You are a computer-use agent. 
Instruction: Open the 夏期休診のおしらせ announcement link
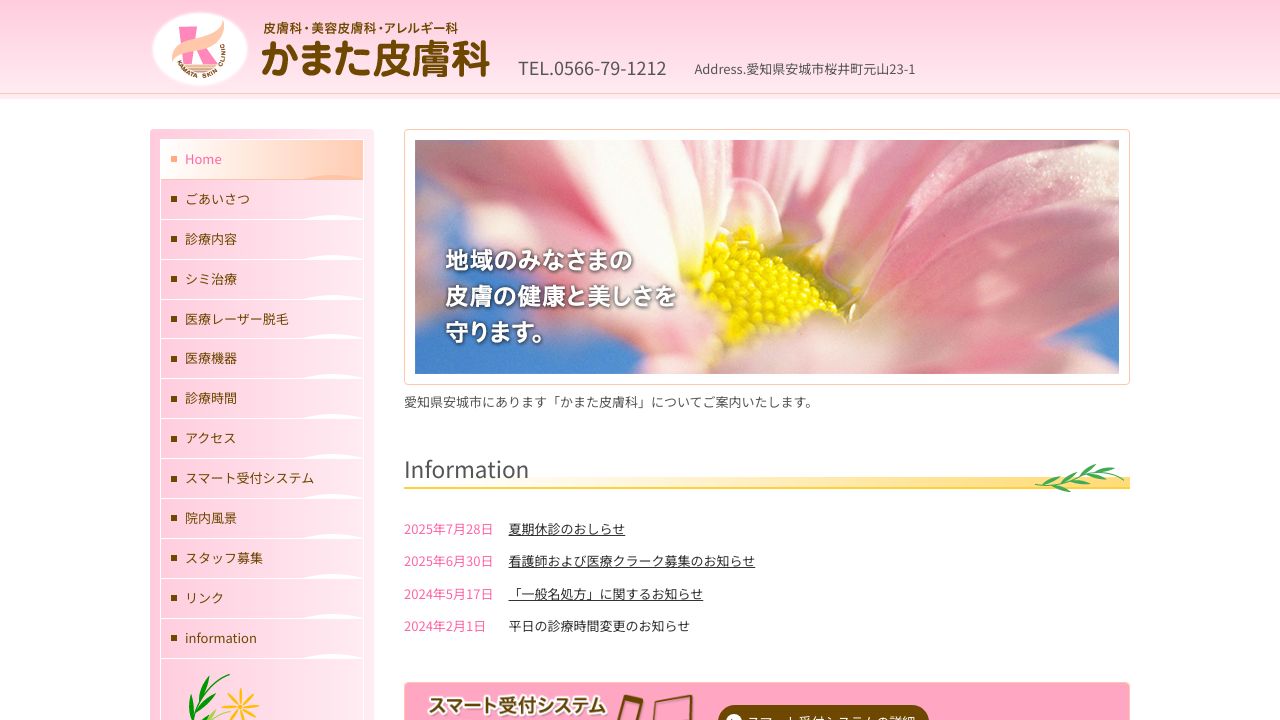[x=566, y=529]
